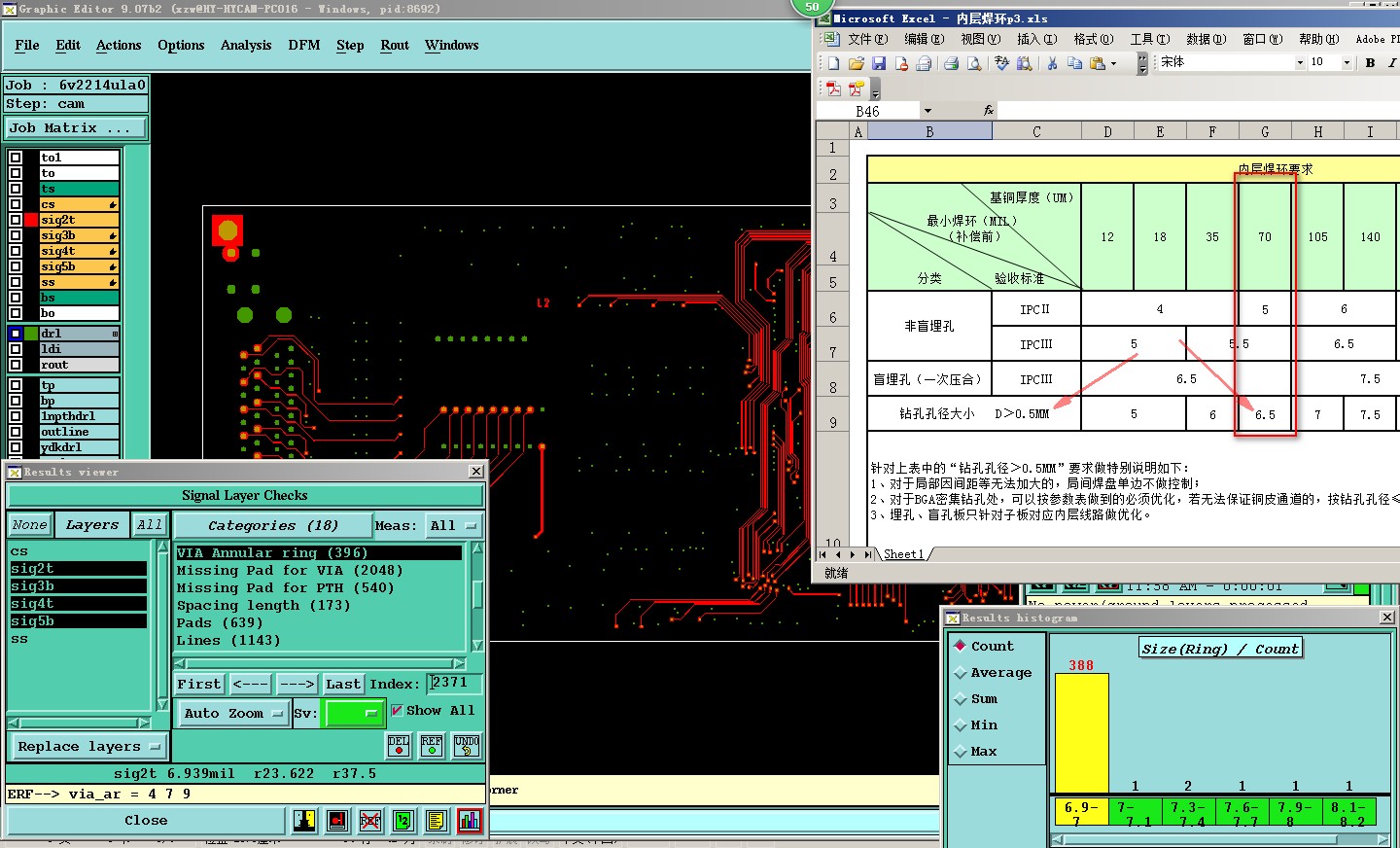This screenshot has height=848, width=1400.
Task: Expand the Meas All dropdown
Action: coord(453,526)
